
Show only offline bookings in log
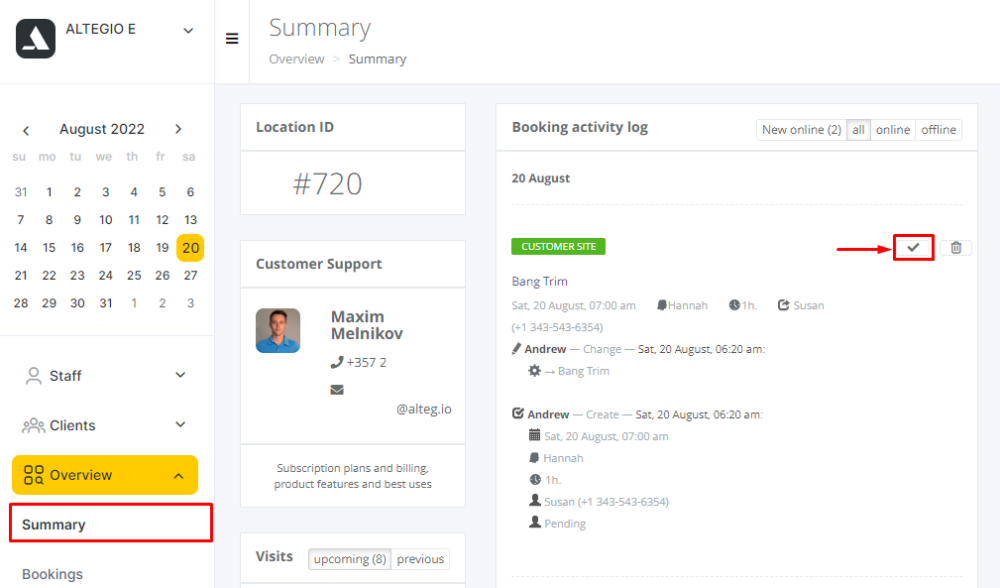(x=939, y=130)
